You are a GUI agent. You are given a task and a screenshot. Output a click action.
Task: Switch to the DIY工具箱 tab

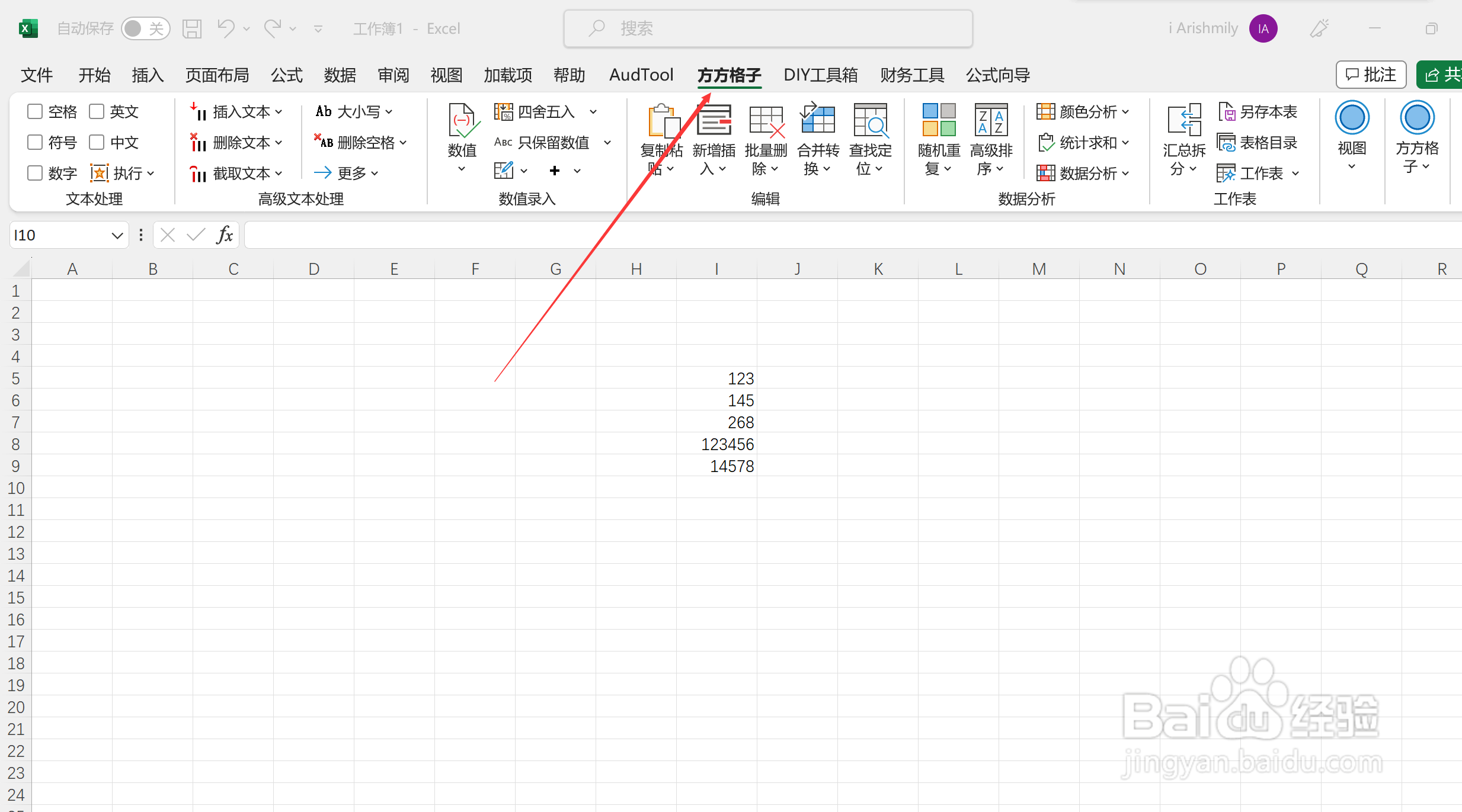pos(820,75)
